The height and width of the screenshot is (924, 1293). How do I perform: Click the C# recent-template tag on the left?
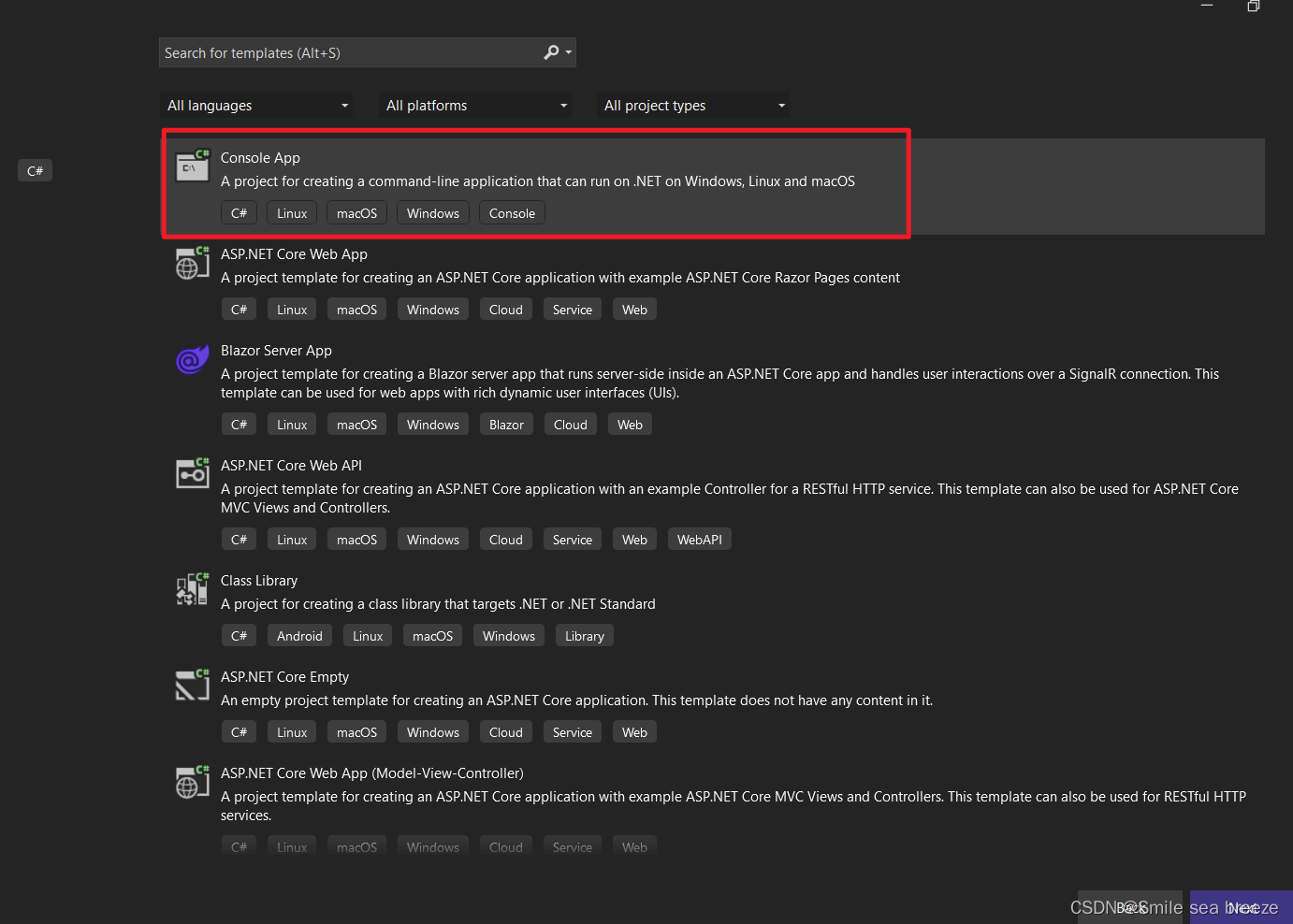(35, 170)
